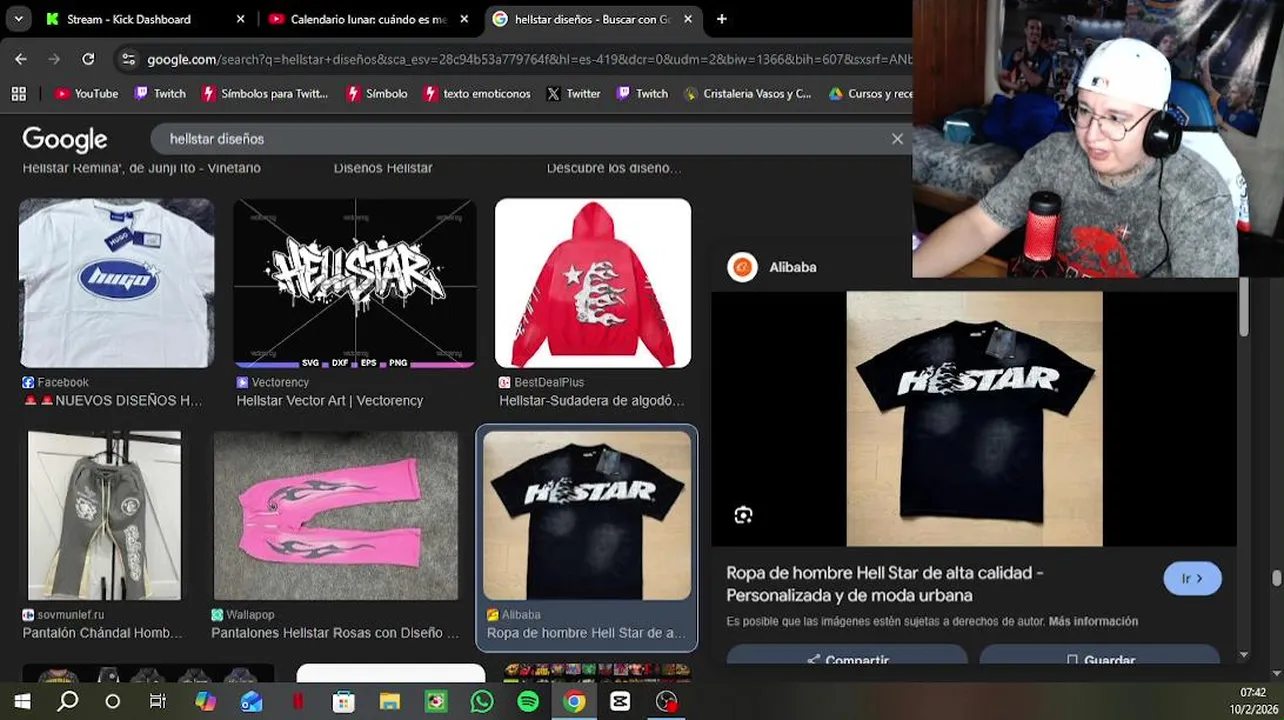Clear search with the X icon
Image resolution: width=1284 pixels, height=720 pixels.
click(x=897, y=139)
